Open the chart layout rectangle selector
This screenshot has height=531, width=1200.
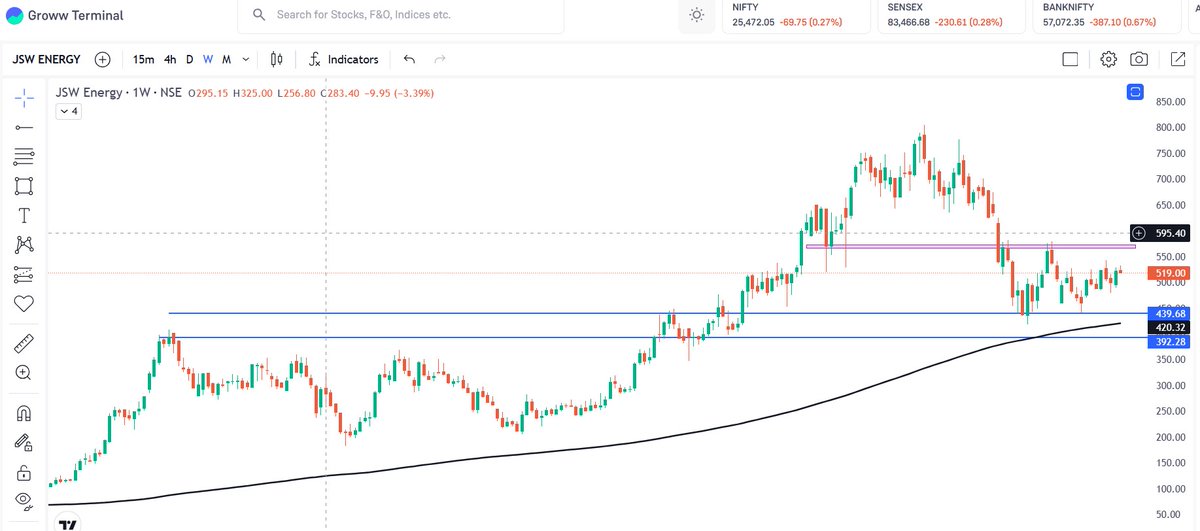point(1070,59)
